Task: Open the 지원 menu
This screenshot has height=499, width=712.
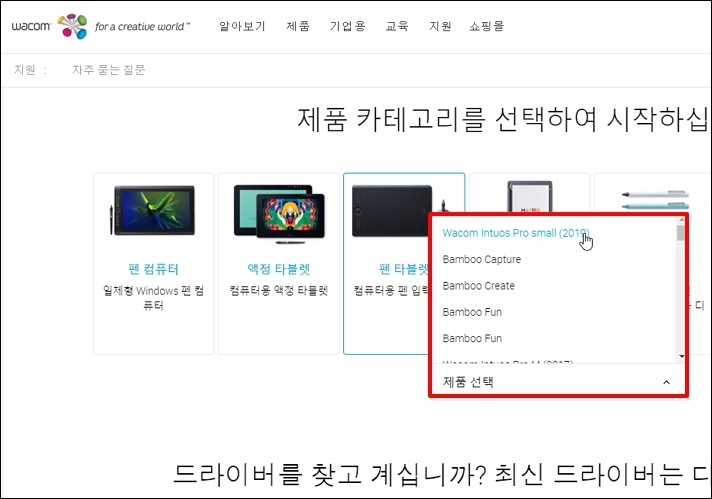Action: pyautogui.click(x=440, y=26)
